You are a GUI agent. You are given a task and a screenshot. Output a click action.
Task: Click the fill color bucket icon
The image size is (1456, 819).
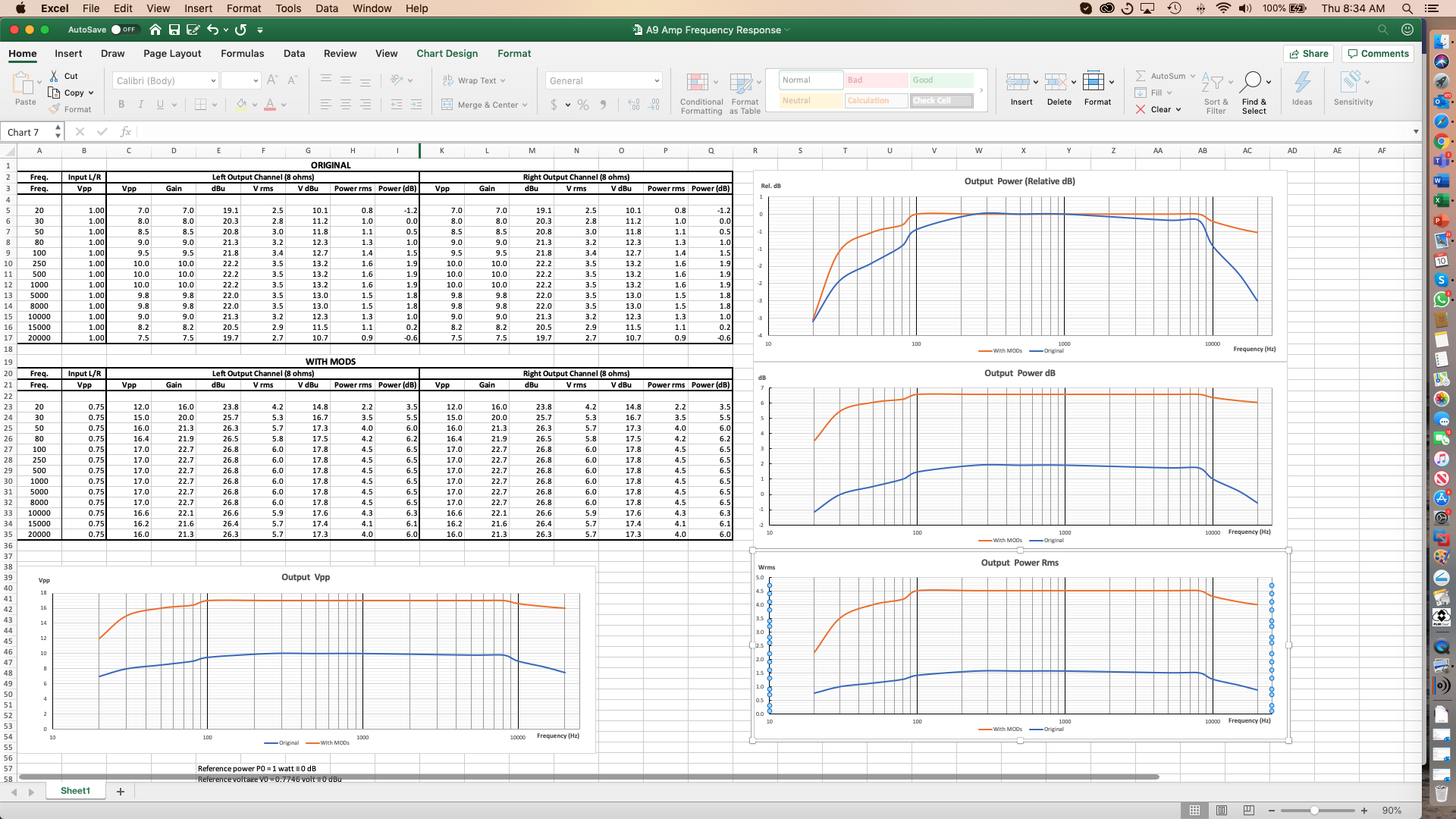(241, 105)
